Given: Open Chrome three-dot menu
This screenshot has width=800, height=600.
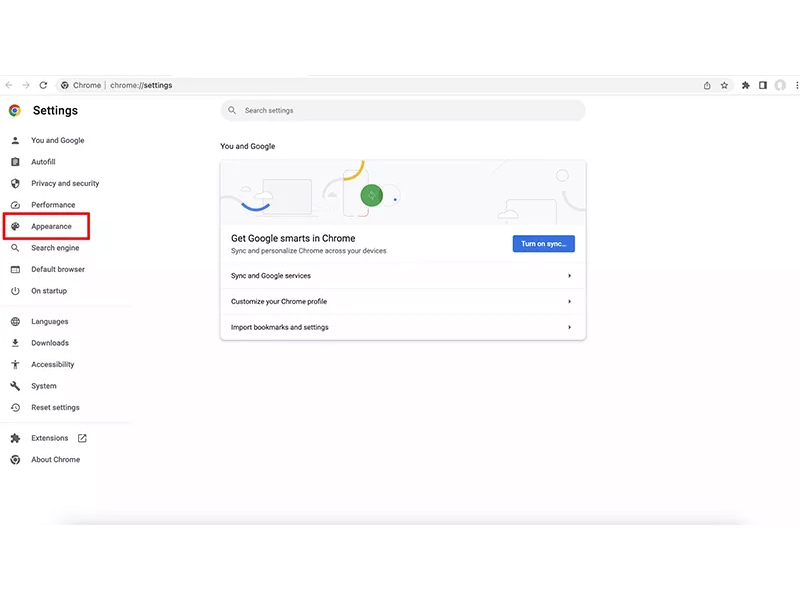Looking at the screenshot, I should point(796,85).
